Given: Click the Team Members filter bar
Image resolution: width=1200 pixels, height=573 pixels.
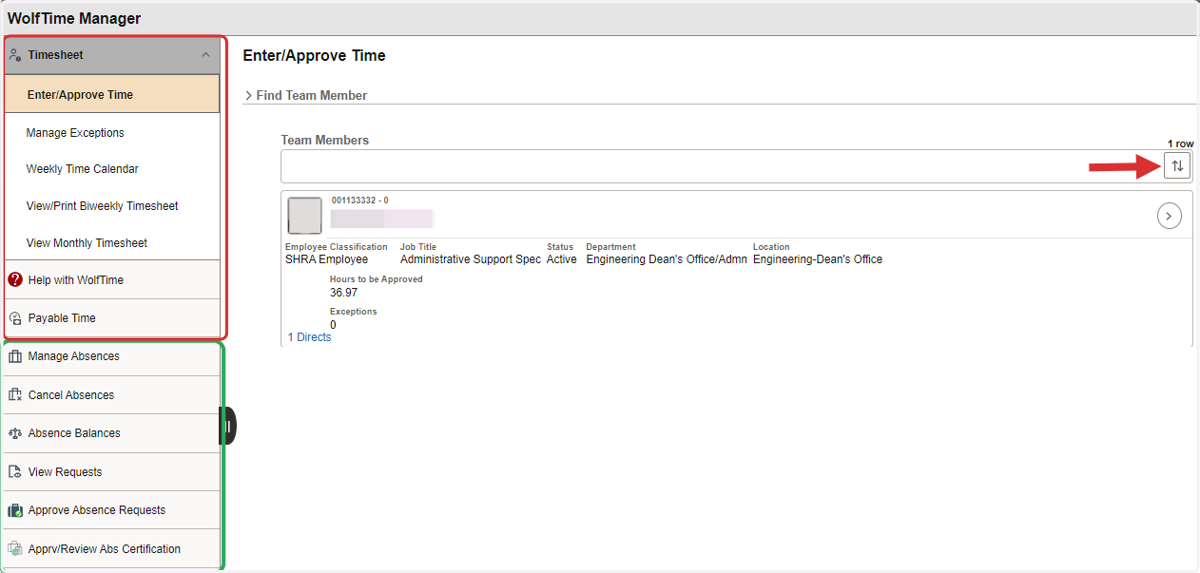Looking at the screenshot, I should (722, 166).
